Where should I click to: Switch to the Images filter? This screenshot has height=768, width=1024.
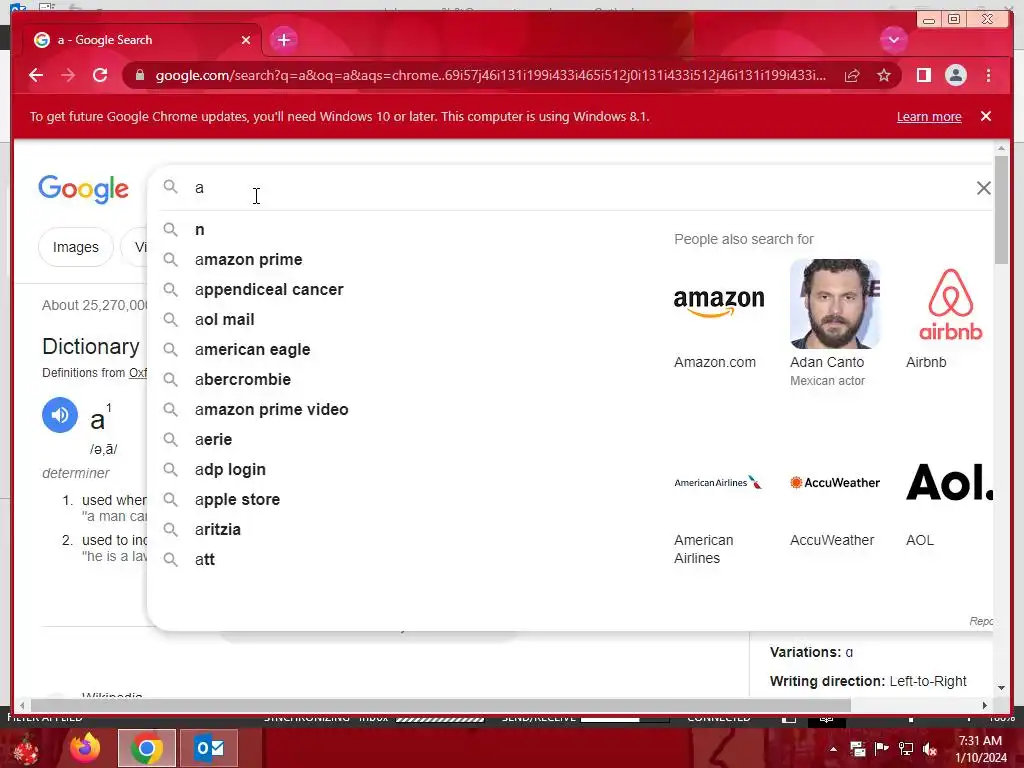76,248
